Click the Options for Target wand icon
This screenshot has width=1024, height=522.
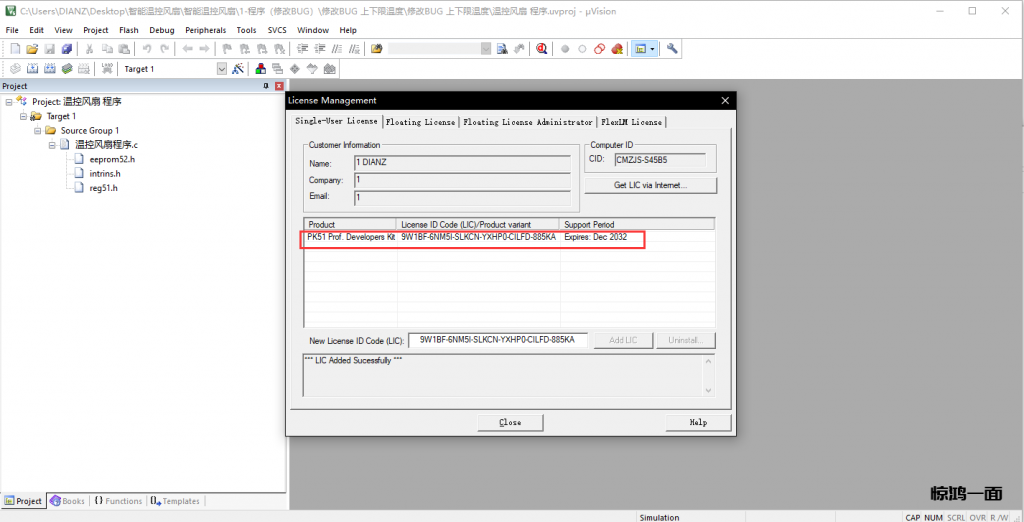[x=238, y=69]
